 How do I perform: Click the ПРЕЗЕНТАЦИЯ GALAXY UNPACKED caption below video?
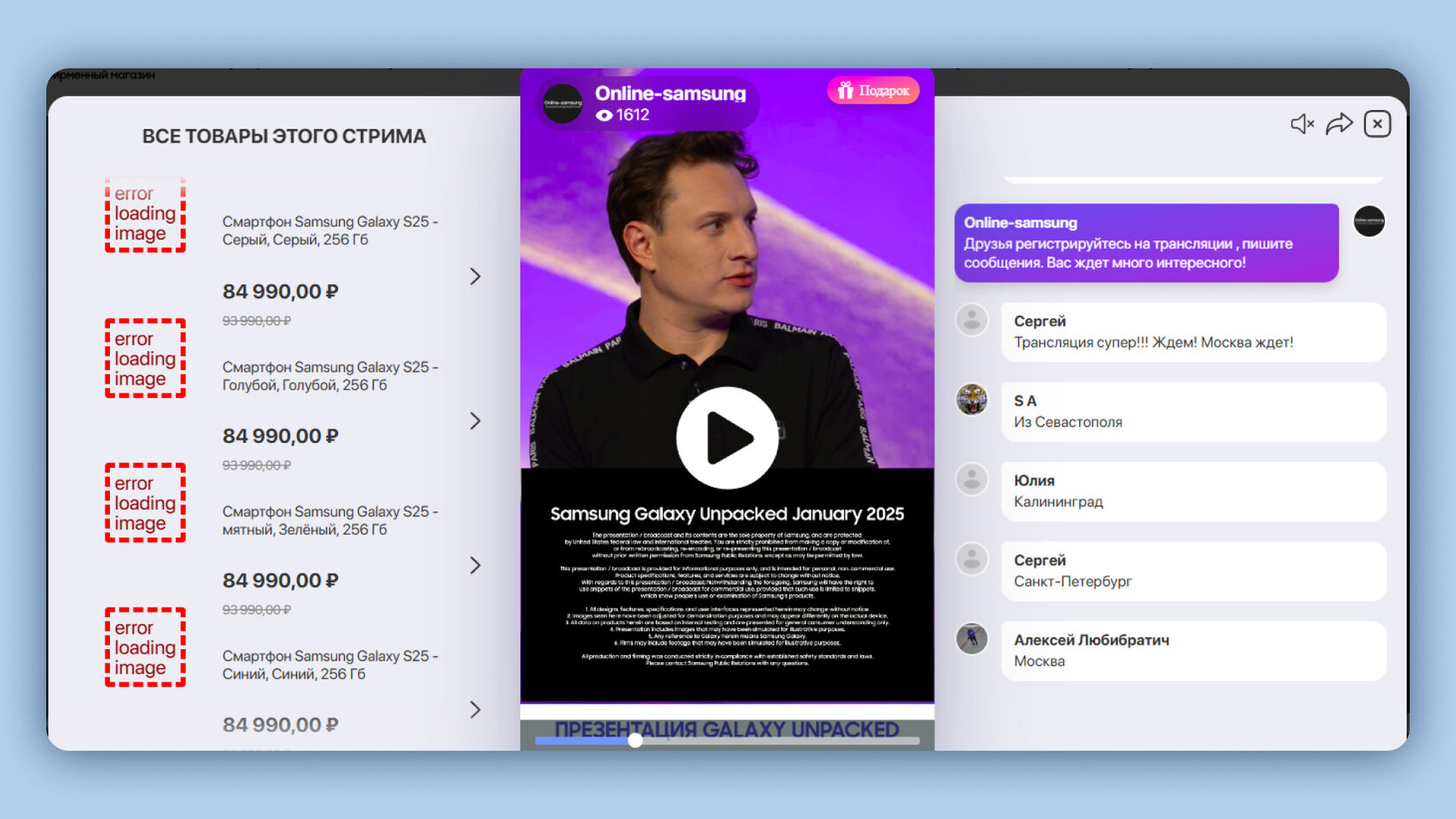click(x=726, y=730)
